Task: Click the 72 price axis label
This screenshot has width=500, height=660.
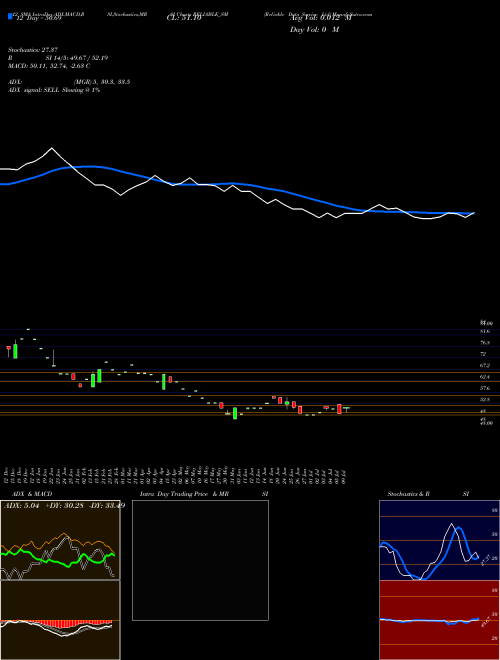Action: coord(483,354)
